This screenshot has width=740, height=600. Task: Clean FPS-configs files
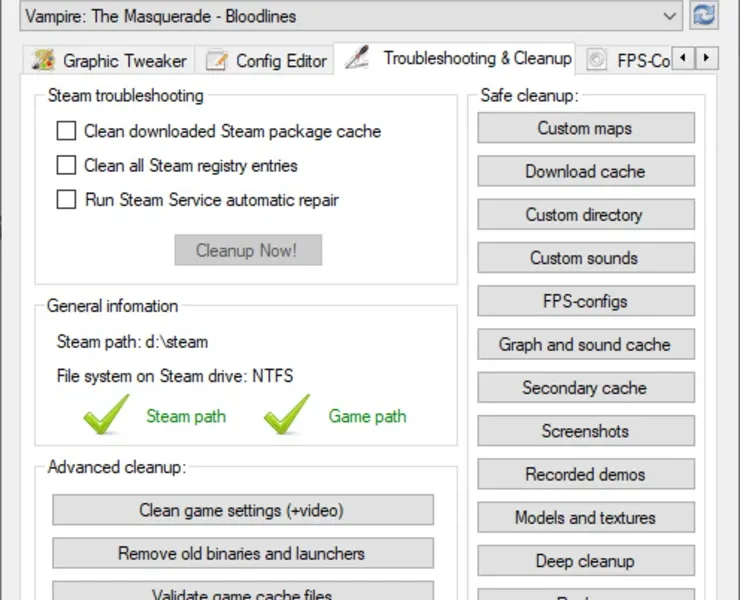586,301
